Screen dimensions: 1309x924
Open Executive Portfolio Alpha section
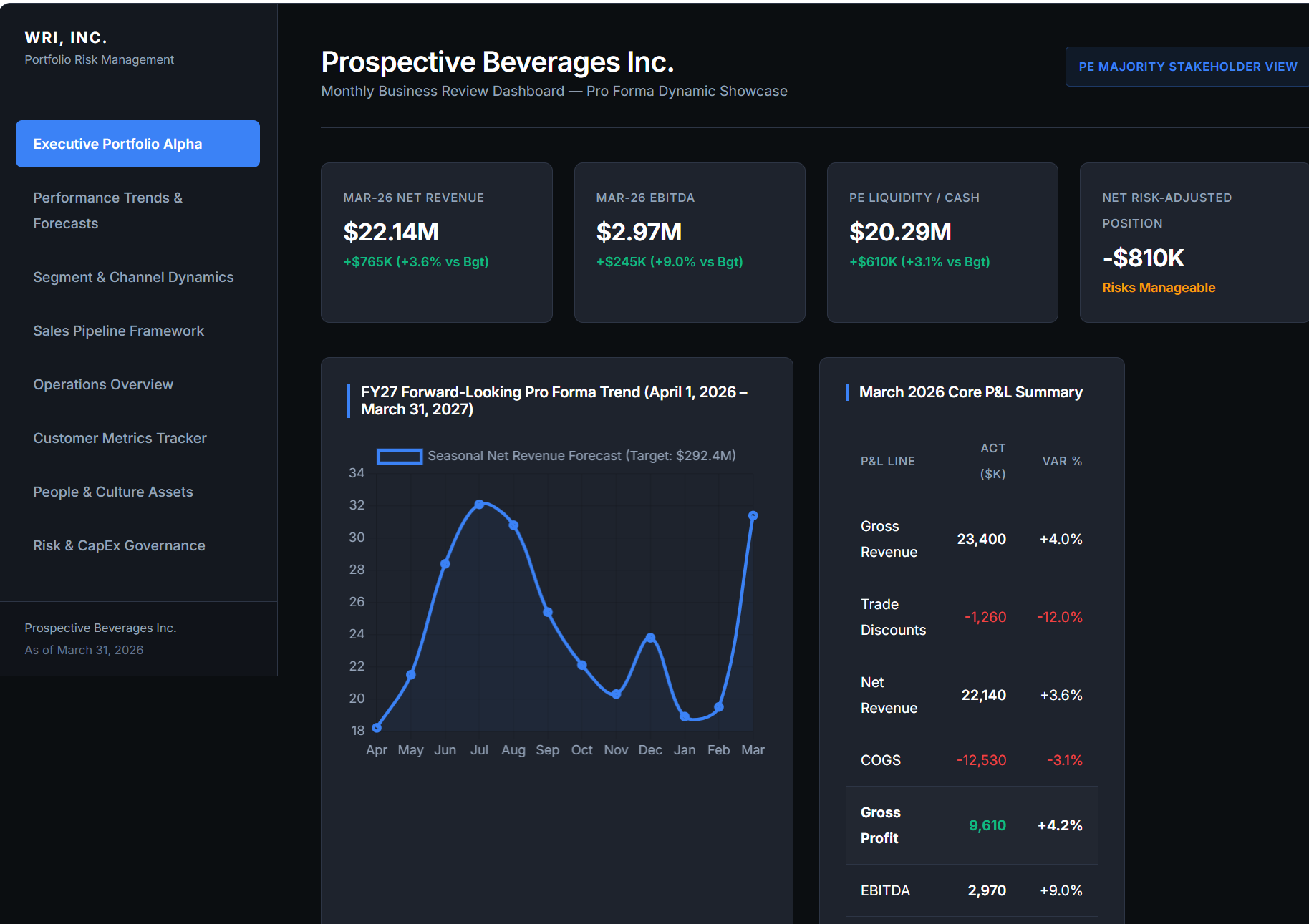pos(137,144)
